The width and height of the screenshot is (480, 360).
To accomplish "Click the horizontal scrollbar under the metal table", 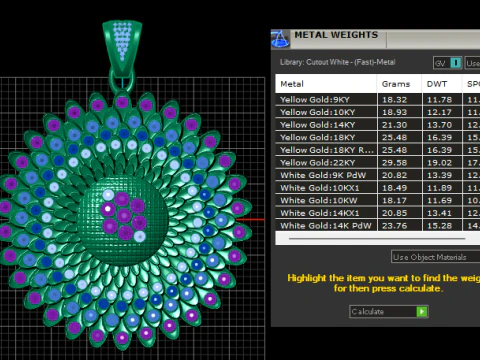I will [x=377, y=239].
